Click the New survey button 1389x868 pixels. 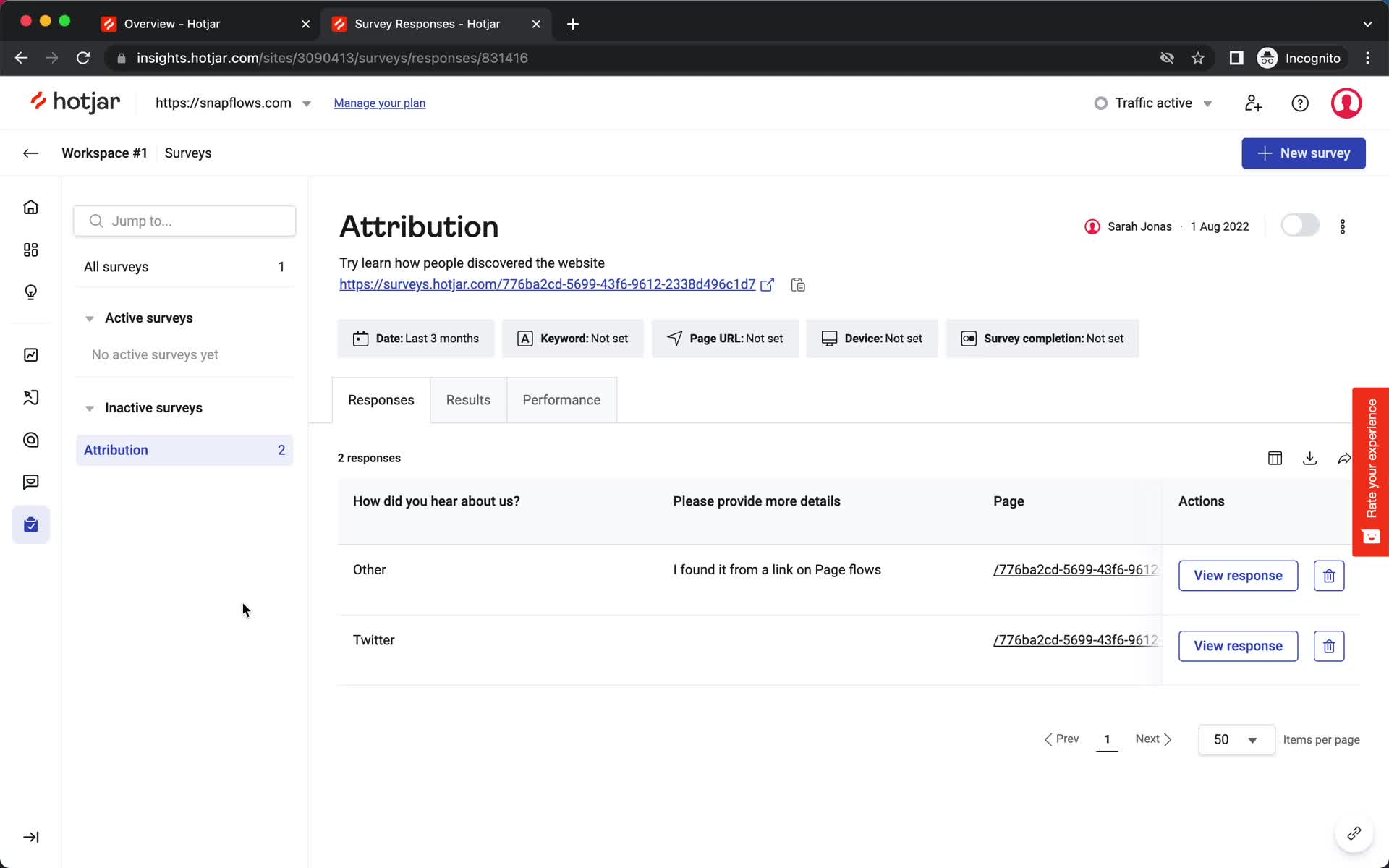(1304, 153)
